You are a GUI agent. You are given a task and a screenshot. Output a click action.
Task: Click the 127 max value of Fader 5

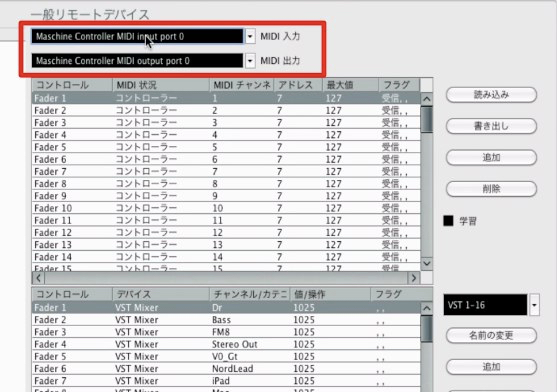pos(334,147)
